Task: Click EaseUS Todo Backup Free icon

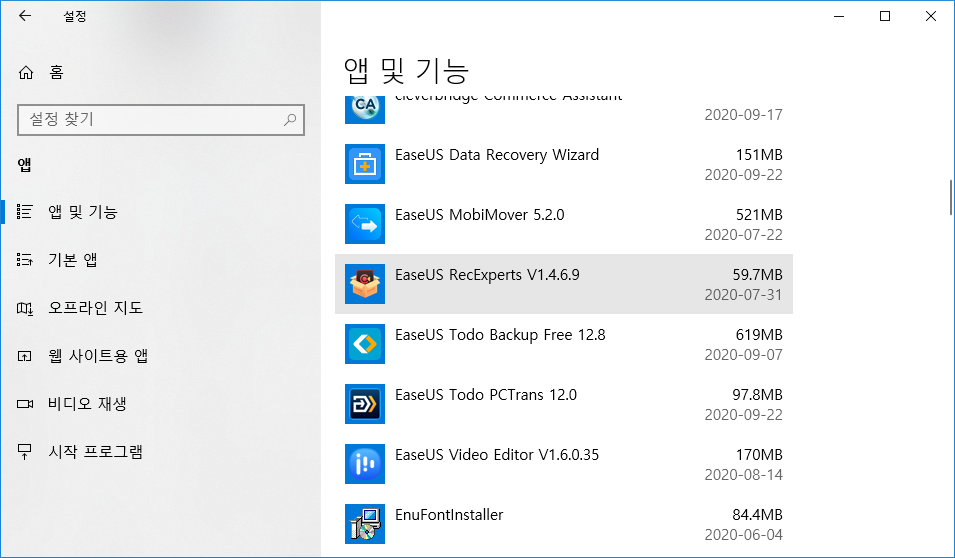Action: (365, 344)
